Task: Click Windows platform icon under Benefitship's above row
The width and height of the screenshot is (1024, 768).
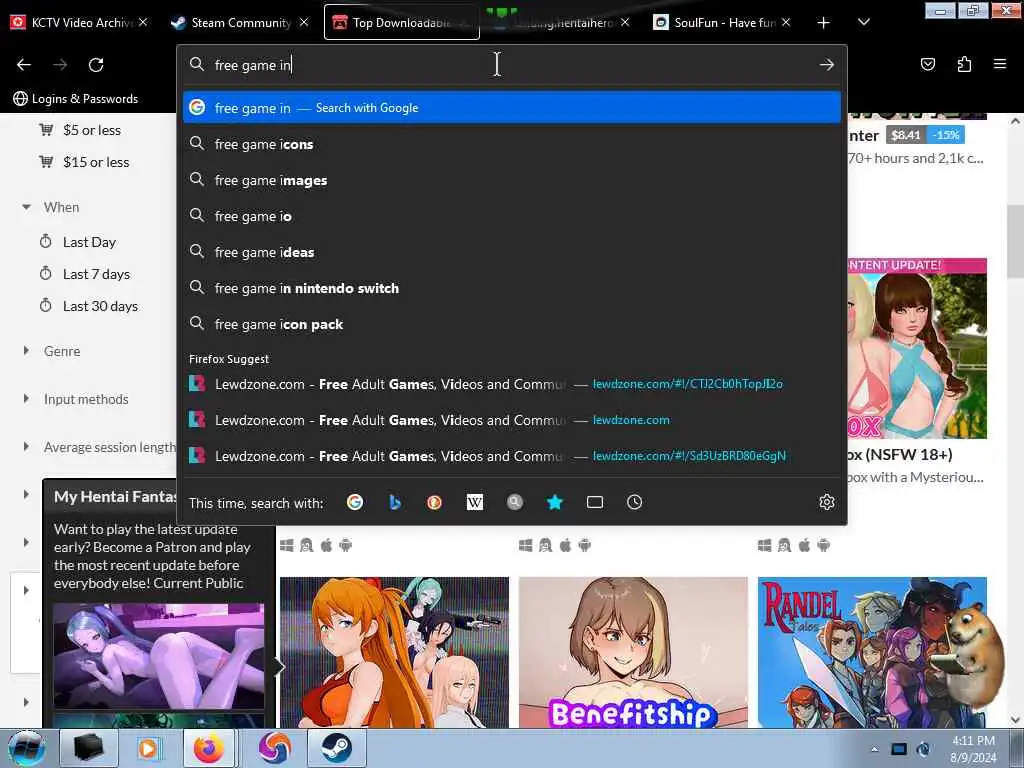Action: [526, 545]
